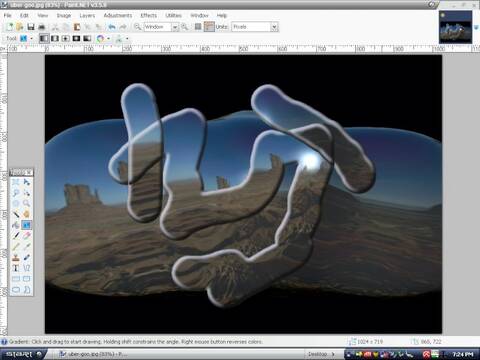Click the Windows start button
Viewport: 480px width, 360px height.
[x=22, y=354]
